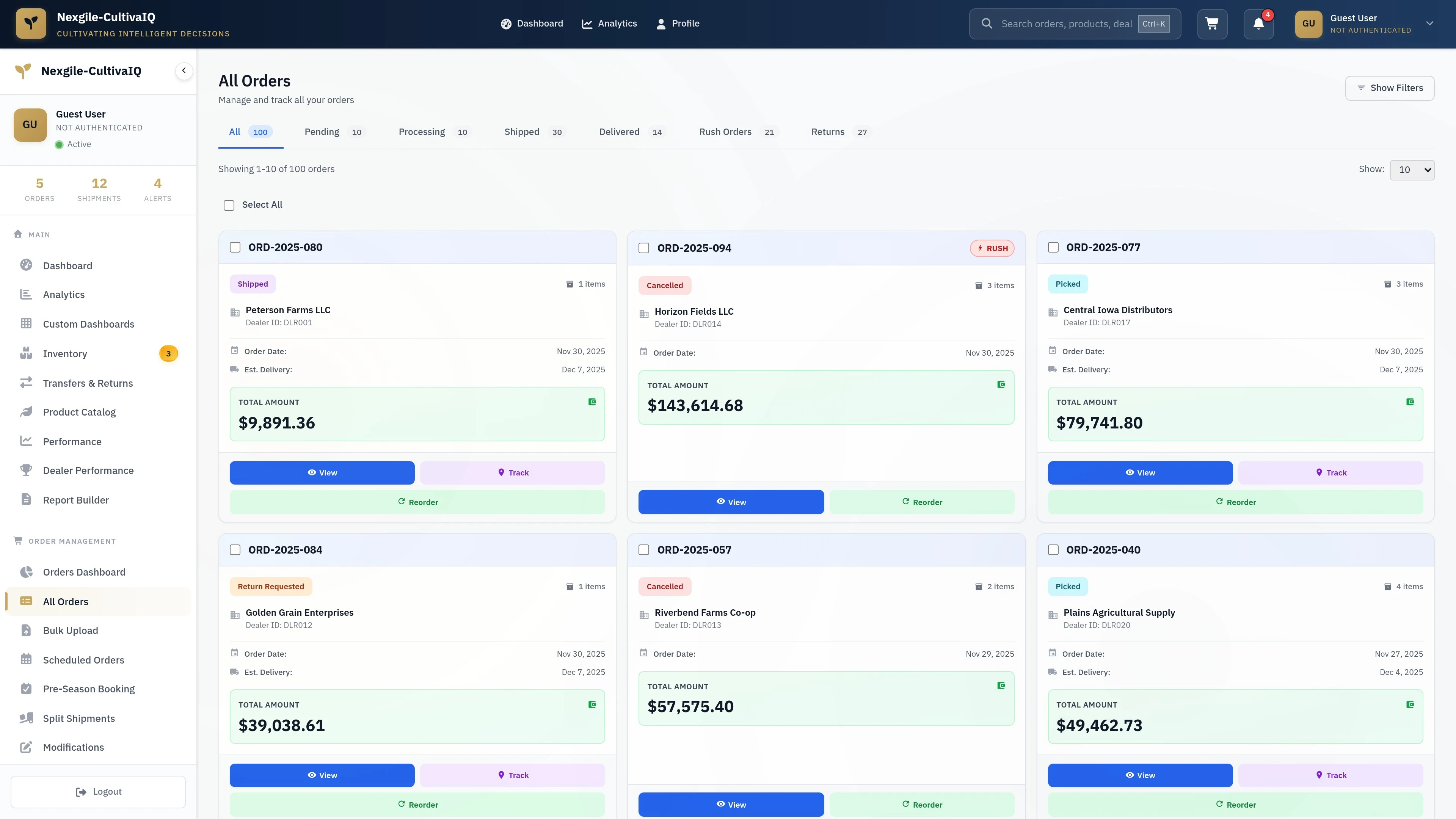Select order ORD-2025-080 checkbox
The width and height of the screenshot is (1456, 819).
(235, 247)
